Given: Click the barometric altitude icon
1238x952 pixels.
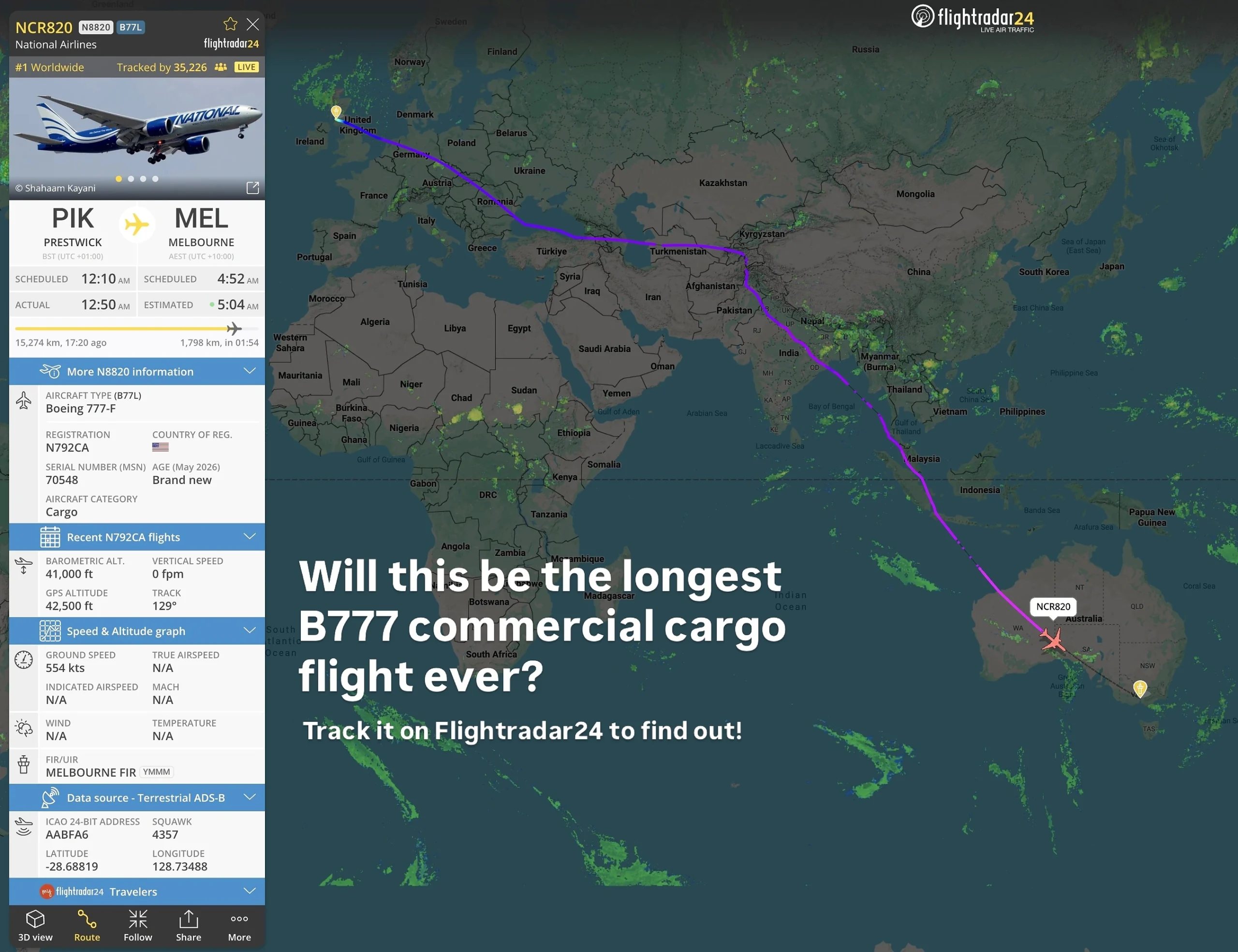Looking at the screenshot, I should click(x=23, y=566).
